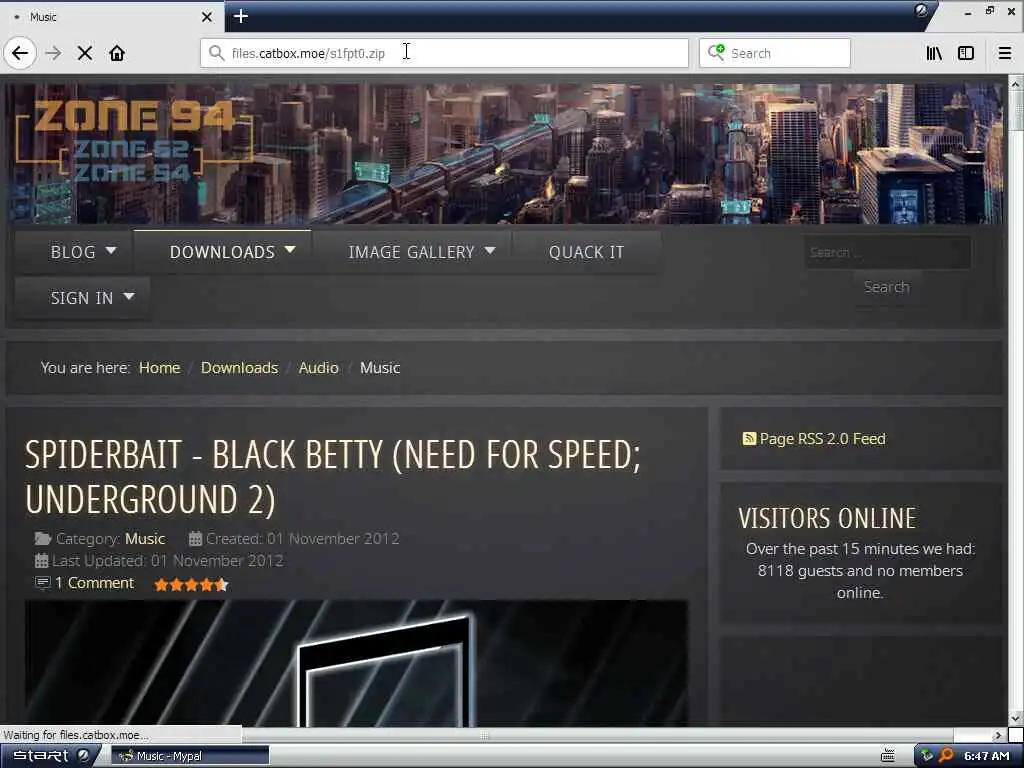Image resolution: width=1024 pixels, height=768 pixels.
Task: Click the search engine icon in search box
Action: 716,52
